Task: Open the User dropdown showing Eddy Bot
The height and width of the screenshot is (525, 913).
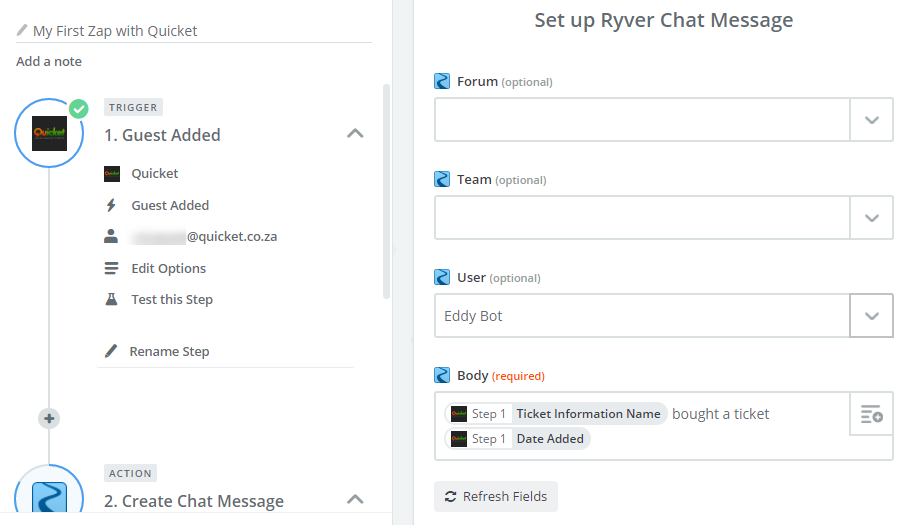Action: [871, 316]
